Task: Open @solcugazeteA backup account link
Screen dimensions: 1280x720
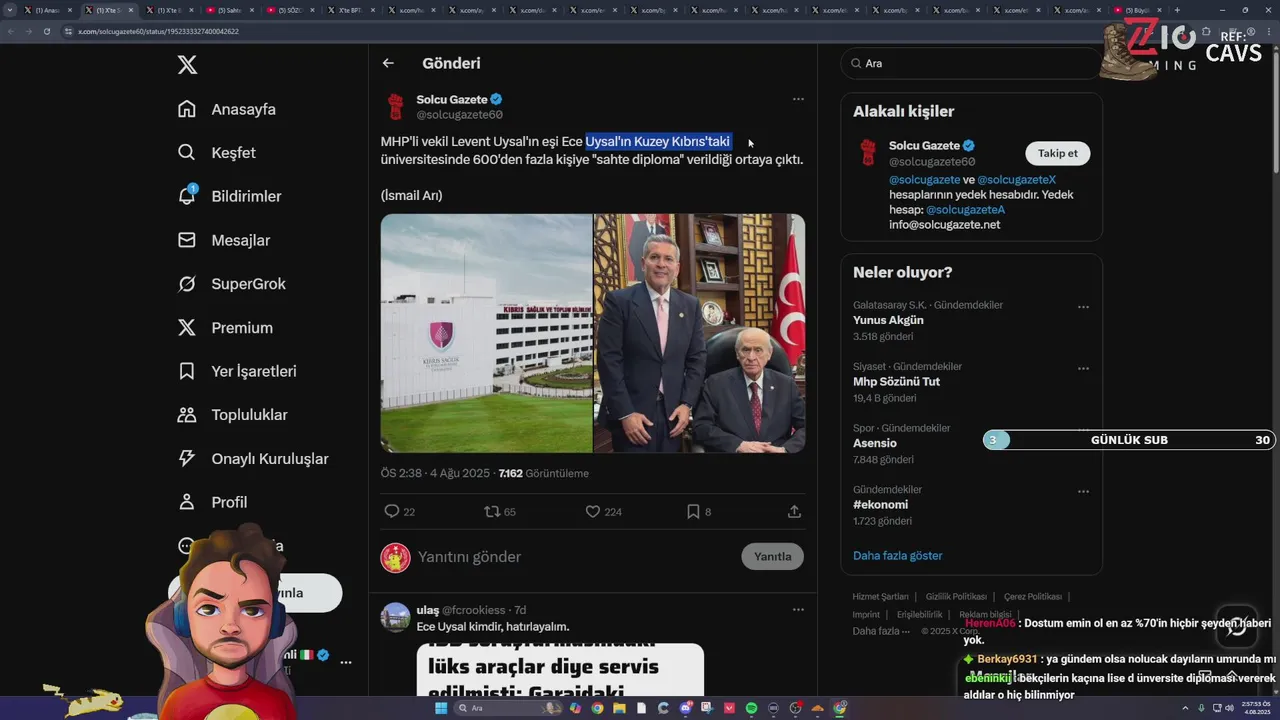Action: pos(965,210)
